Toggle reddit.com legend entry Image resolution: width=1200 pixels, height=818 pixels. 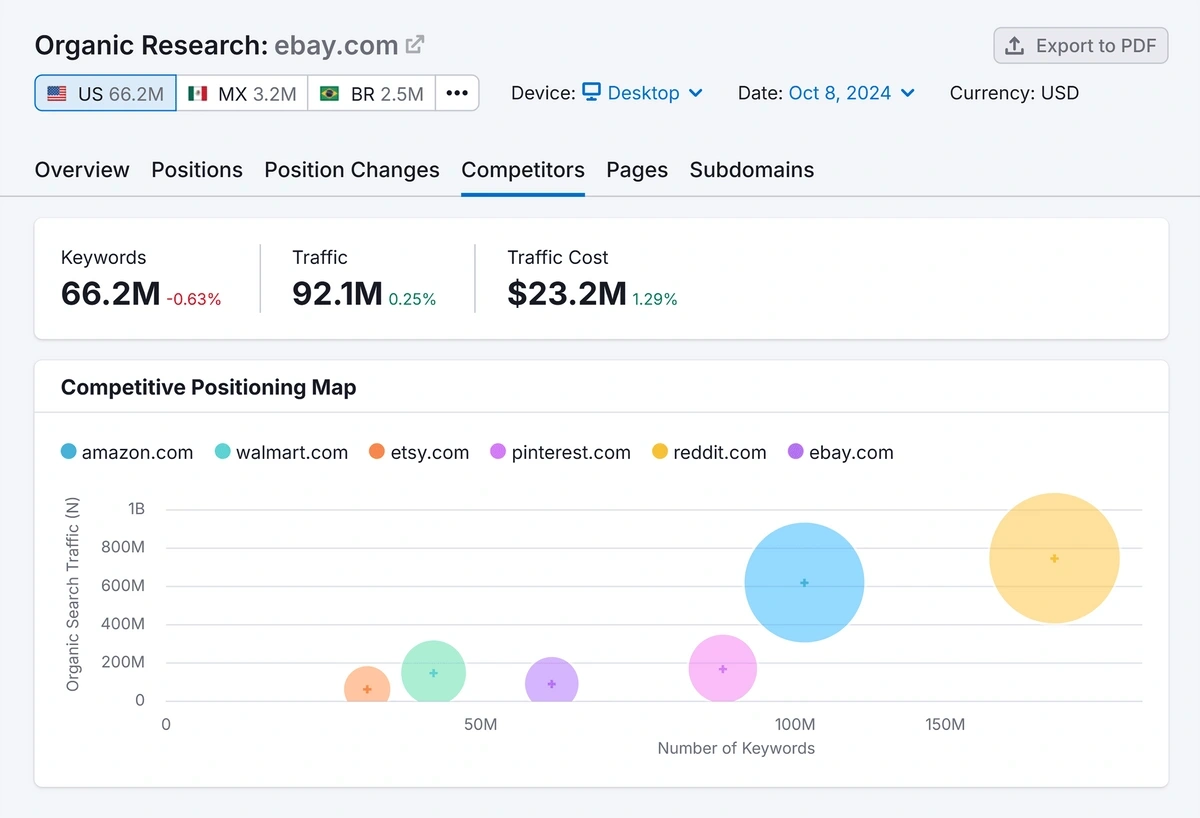click(709, 452)
